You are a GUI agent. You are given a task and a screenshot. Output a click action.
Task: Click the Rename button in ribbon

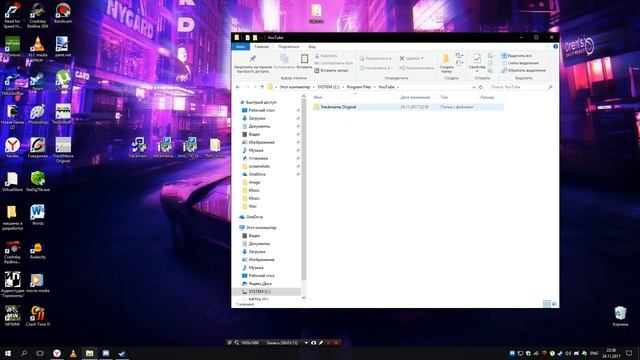[x=417, y=68]
